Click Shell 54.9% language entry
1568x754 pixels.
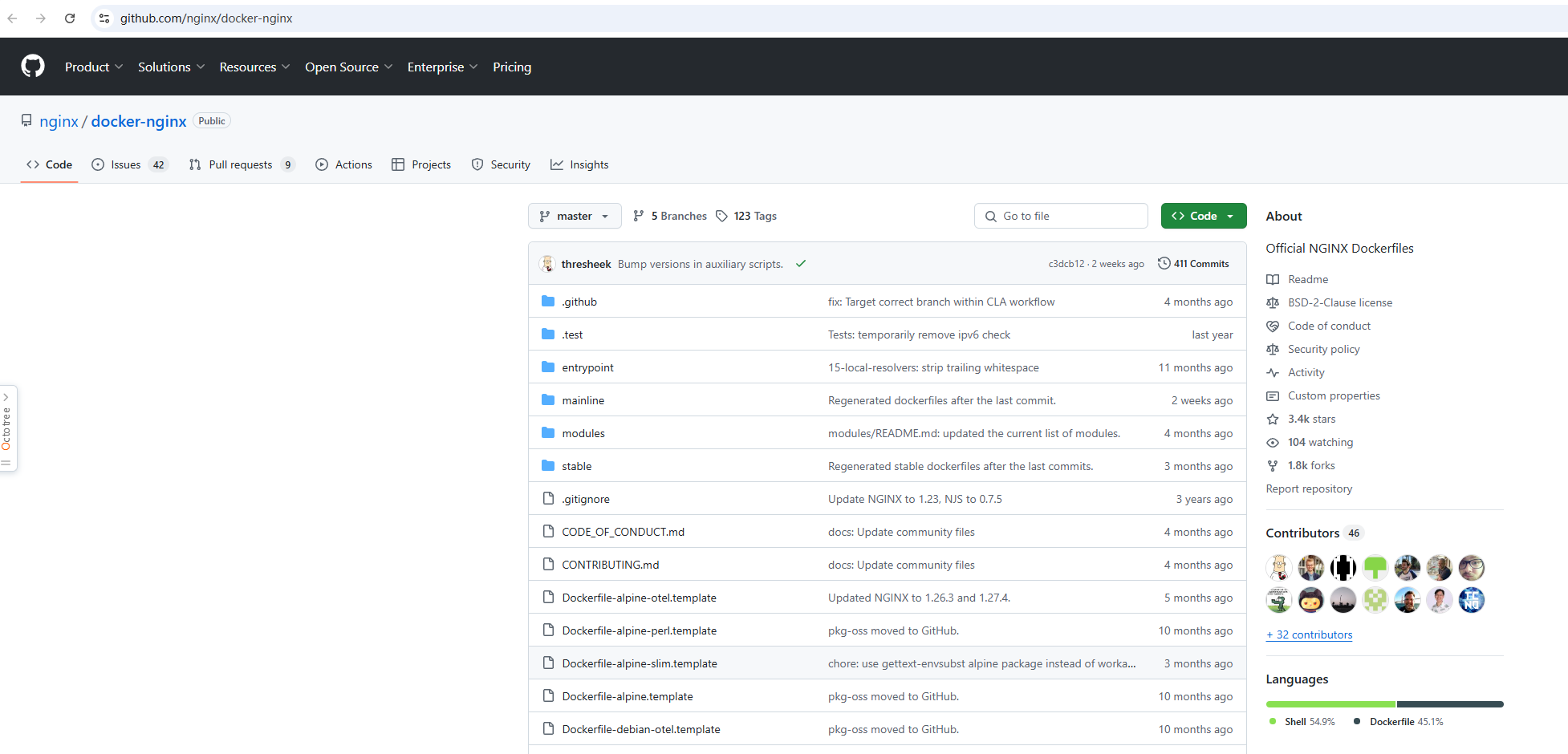coord(1302,722)
